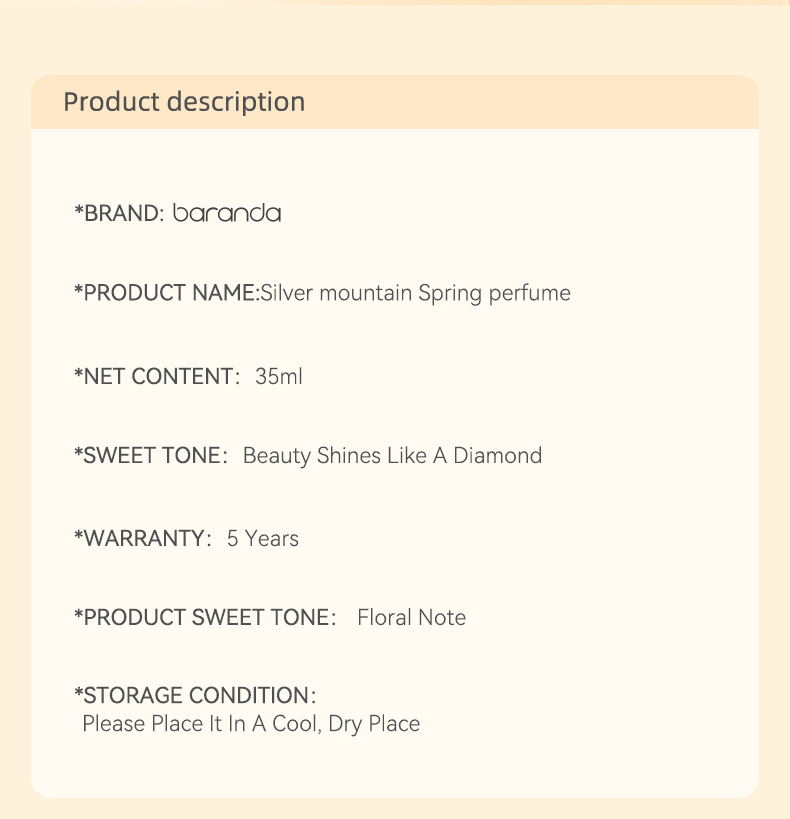Click the word "Silver" in product name
This screenshot has height=819, width=790.
(x=285, y=293)
